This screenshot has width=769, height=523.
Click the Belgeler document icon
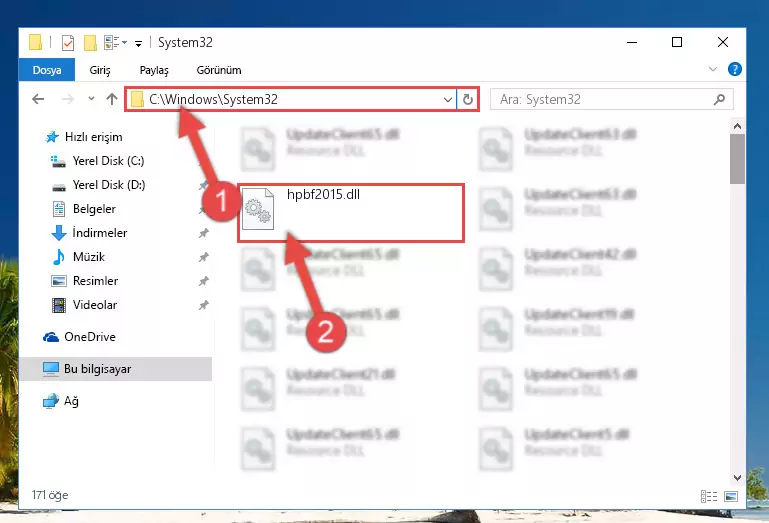tap(59, 209)
